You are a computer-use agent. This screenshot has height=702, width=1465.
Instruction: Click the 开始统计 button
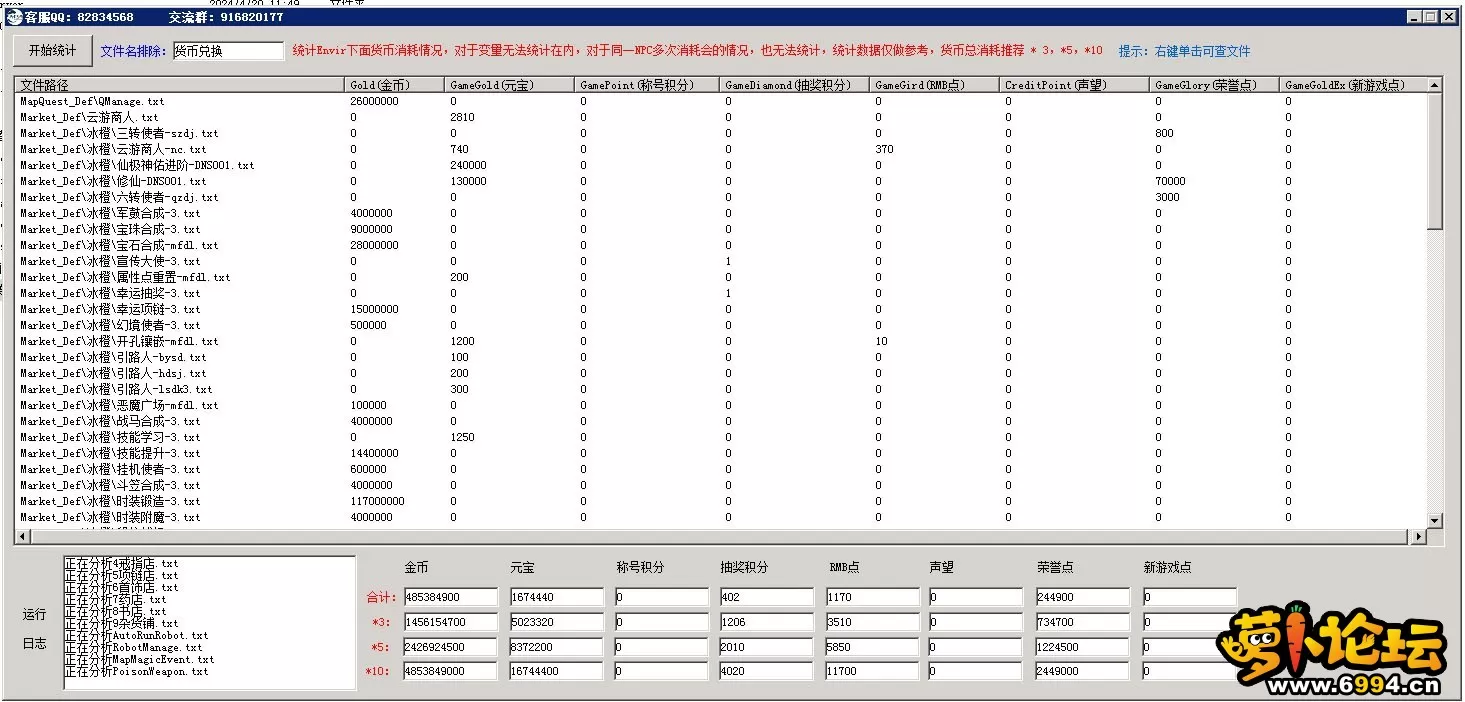51,50
